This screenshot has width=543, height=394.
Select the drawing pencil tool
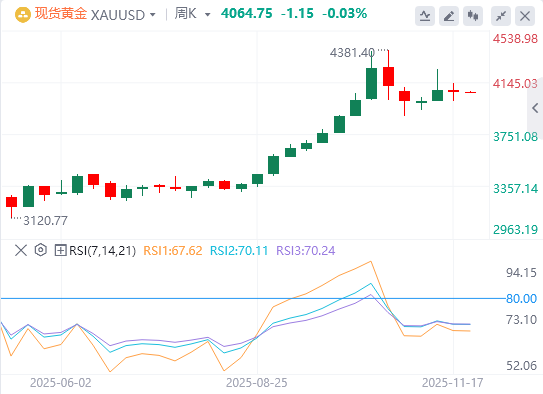(449, 16)
